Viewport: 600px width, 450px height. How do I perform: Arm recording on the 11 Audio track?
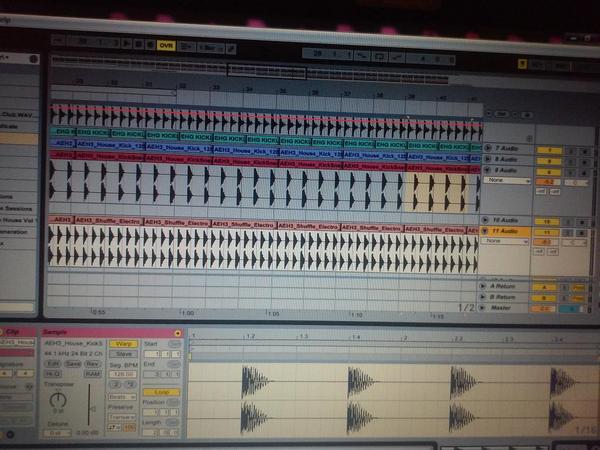[x=582, y=233]
